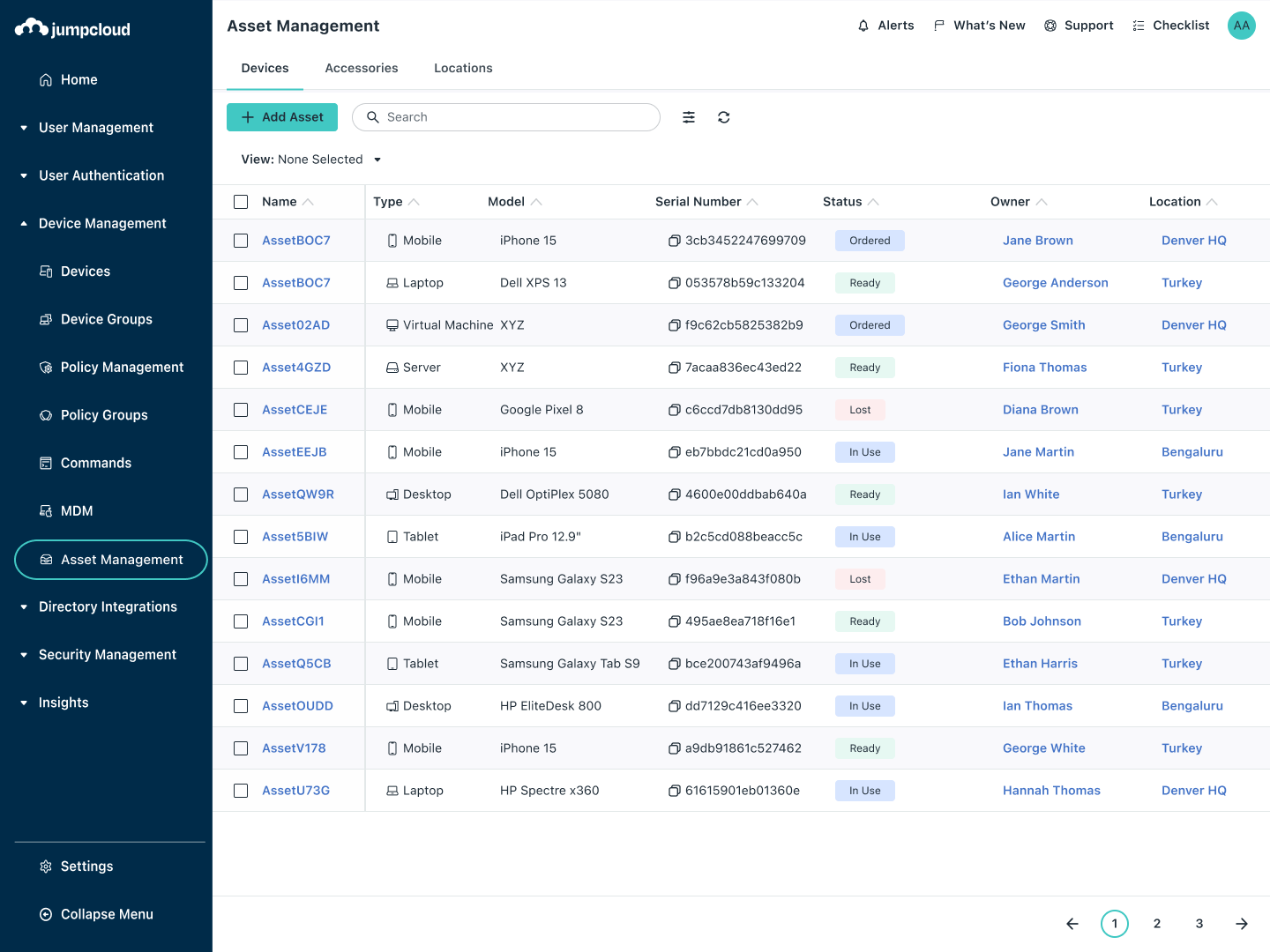Check the select-all checkbox in table header
Screen dimensions: 1270x952
coord(241,201)
